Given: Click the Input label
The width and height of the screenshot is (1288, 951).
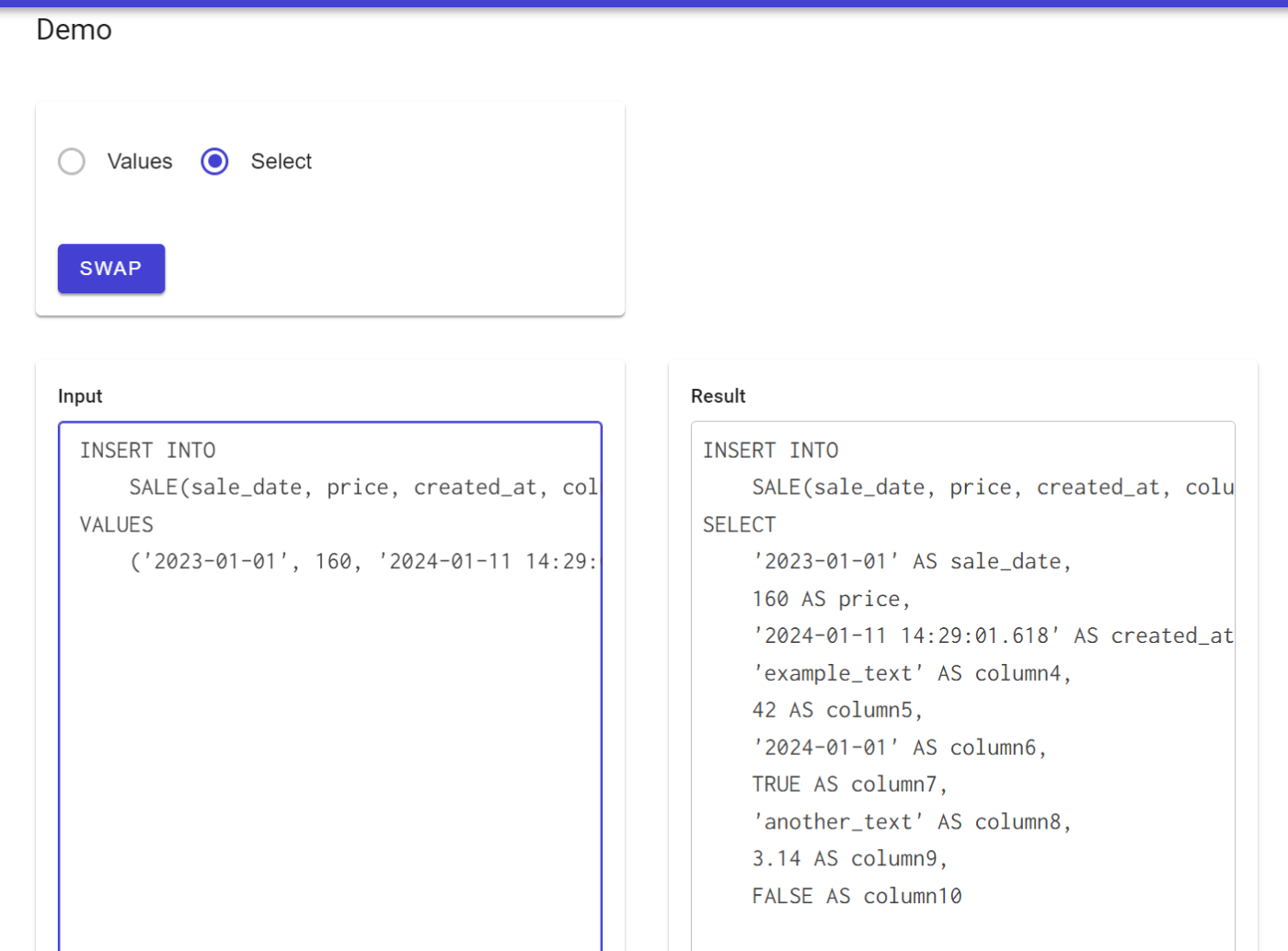Looking at the screenshot, I should 80,396.
